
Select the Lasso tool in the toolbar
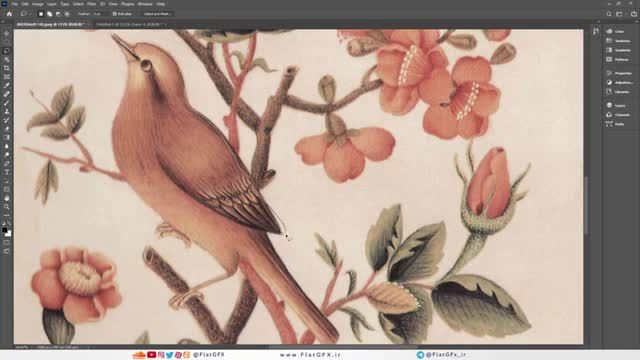pyautogui.click(x=7, y=51)
